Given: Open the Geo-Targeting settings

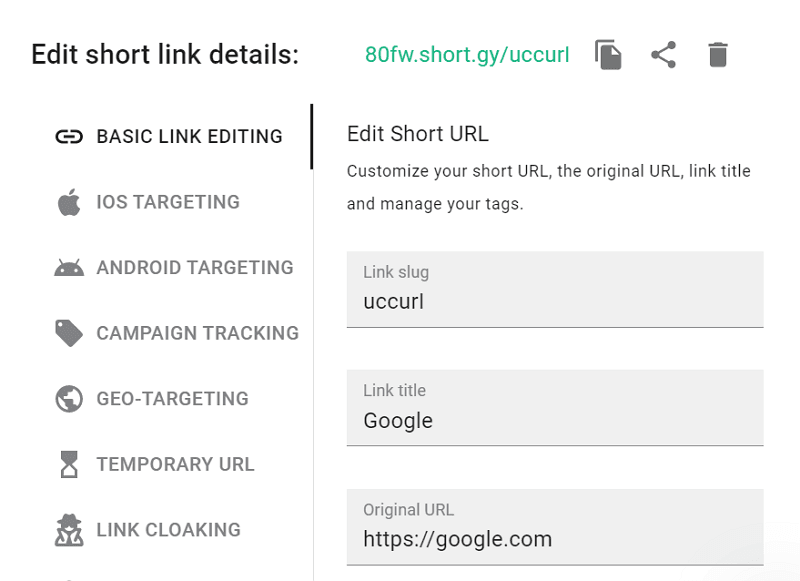Looking at the screenshot, I should point(171,398).
